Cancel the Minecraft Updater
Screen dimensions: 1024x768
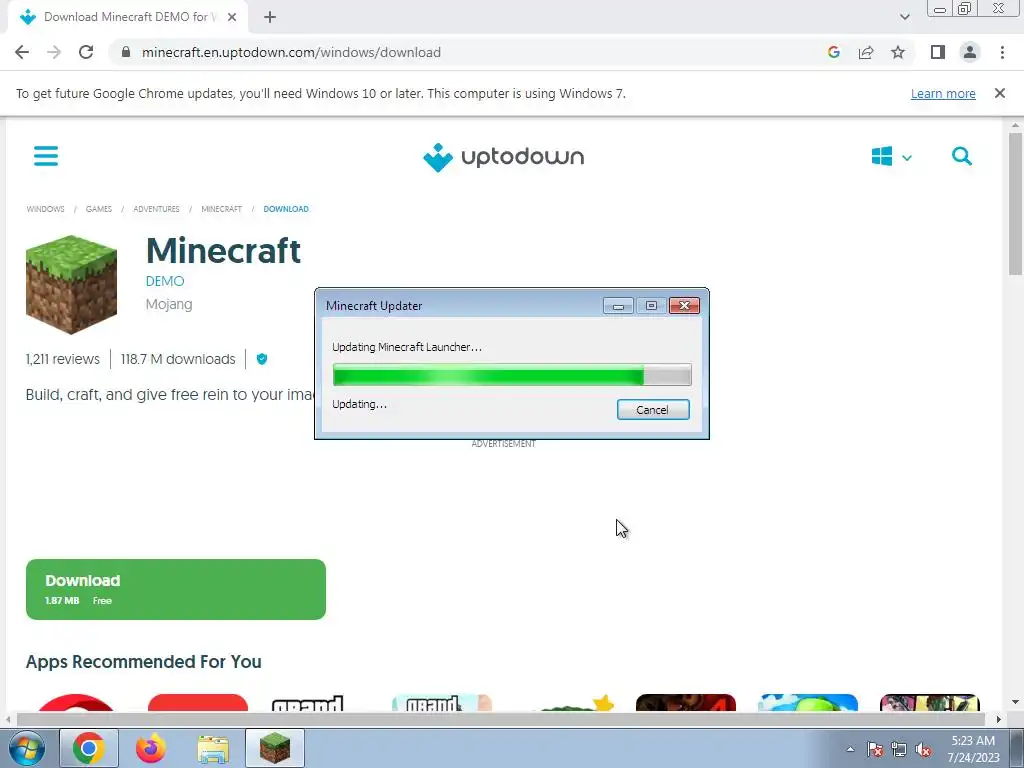click(x=653, y=409)
